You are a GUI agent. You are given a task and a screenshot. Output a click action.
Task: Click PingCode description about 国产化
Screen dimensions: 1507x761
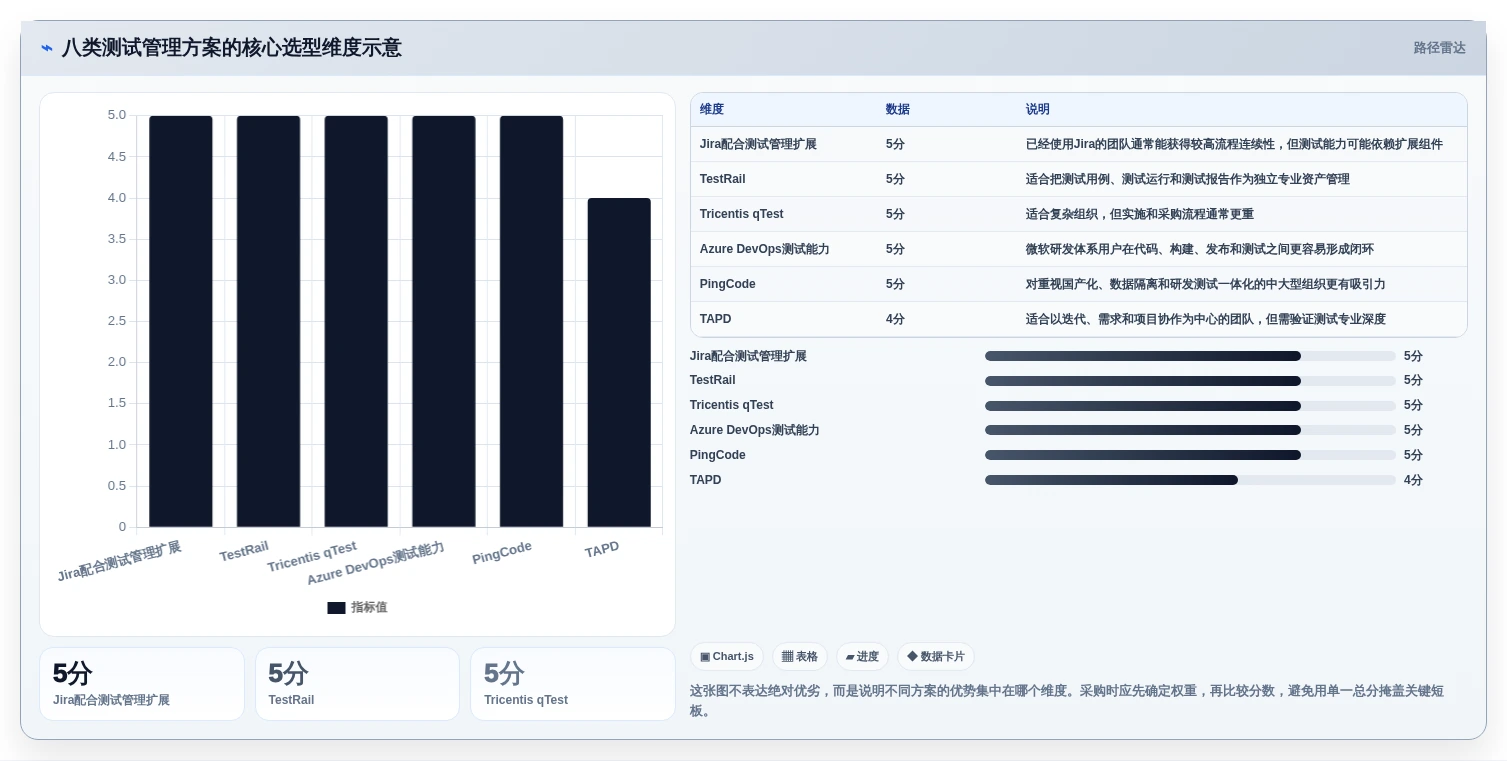pyautogui.click(x=1206, y=284)
